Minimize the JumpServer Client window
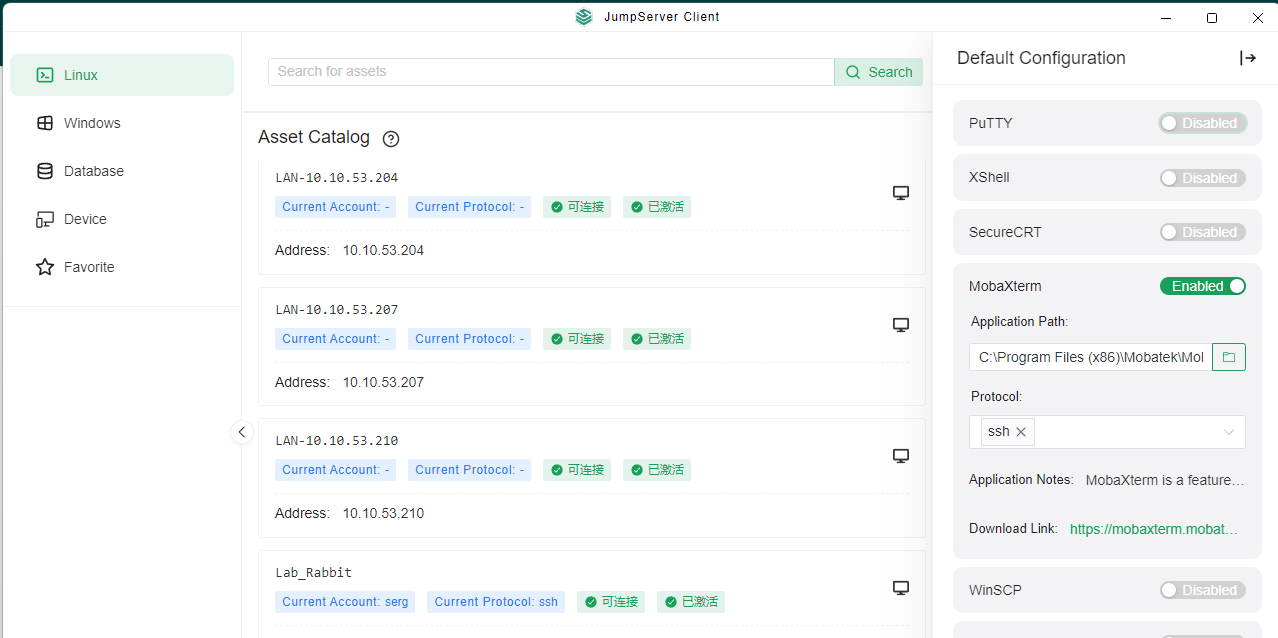Image resolution: width=1278 pixels, height=638 pixels. [1166, 17]
